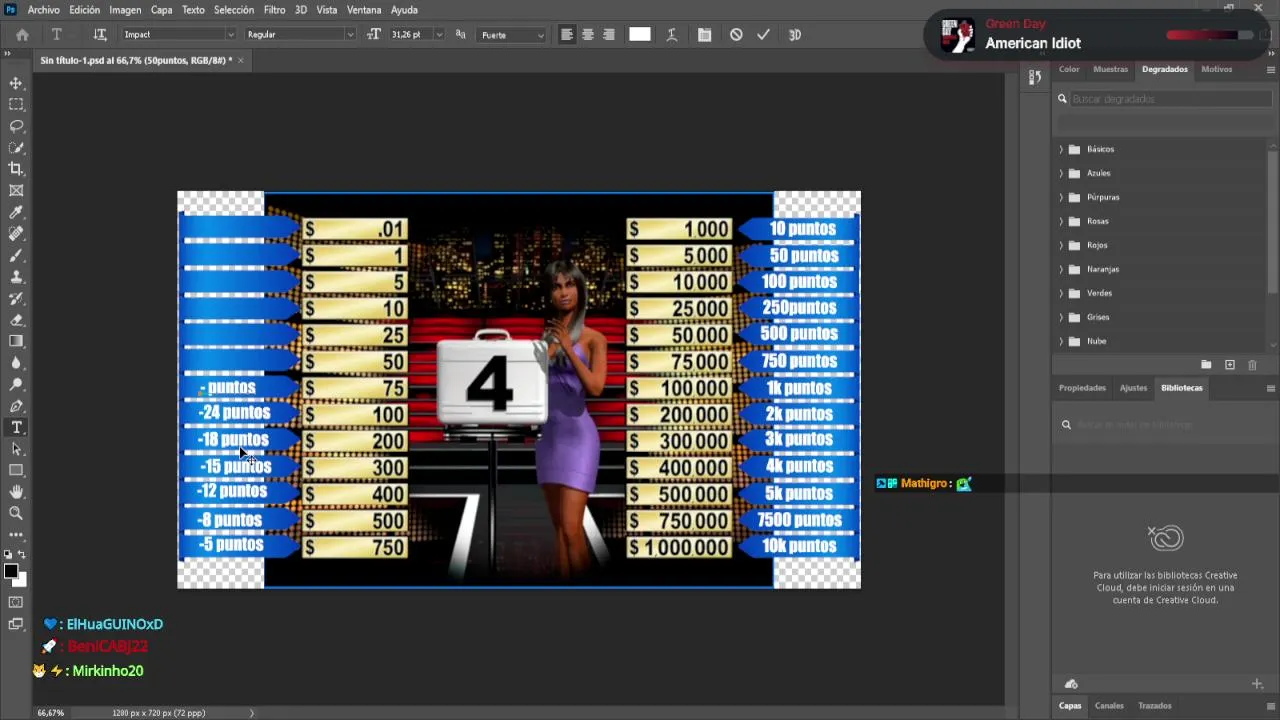1280x720 pixels.
Task: Delete gradient trash button
Action: pyautogui.click(x=1252, y=365)
